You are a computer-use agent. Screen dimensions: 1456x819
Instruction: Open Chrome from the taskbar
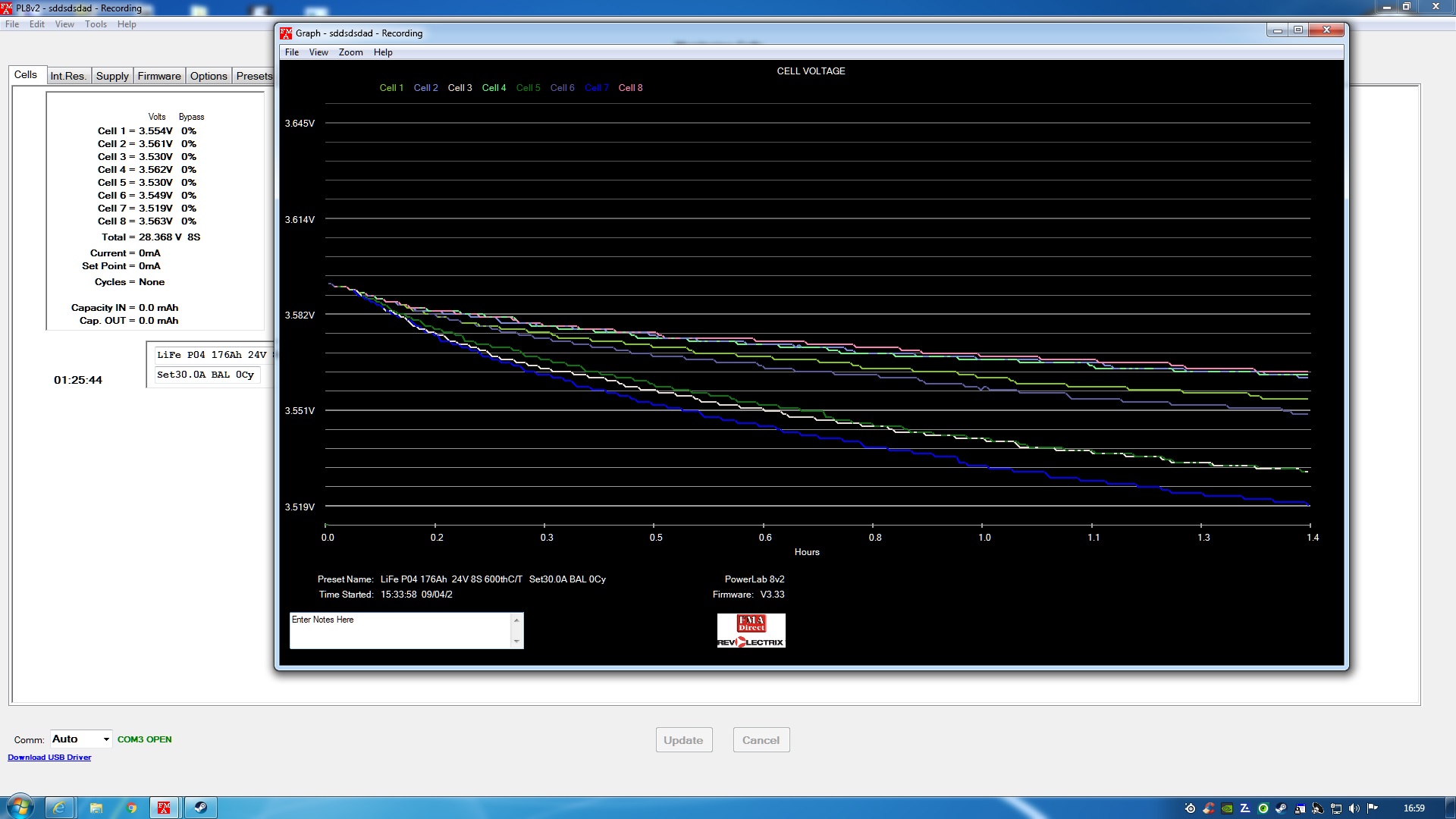[x=131, y=808]
